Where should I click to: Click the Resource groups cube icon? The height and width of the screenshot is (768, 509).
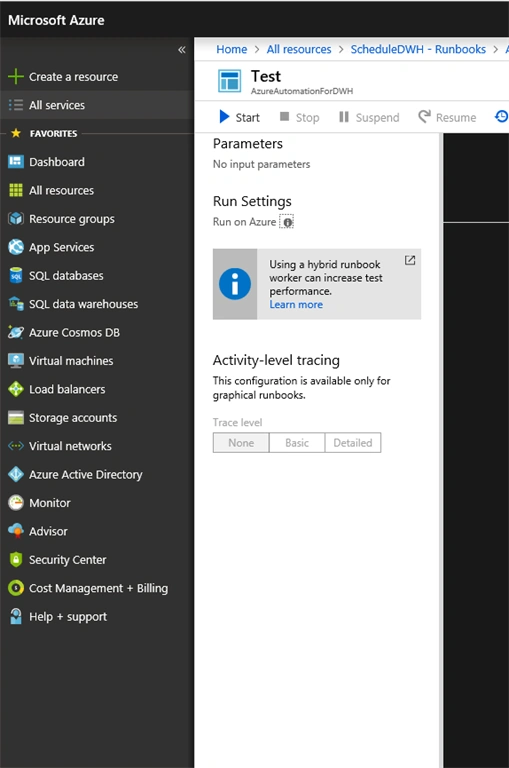pyautogui.click(x=16, y=218)
